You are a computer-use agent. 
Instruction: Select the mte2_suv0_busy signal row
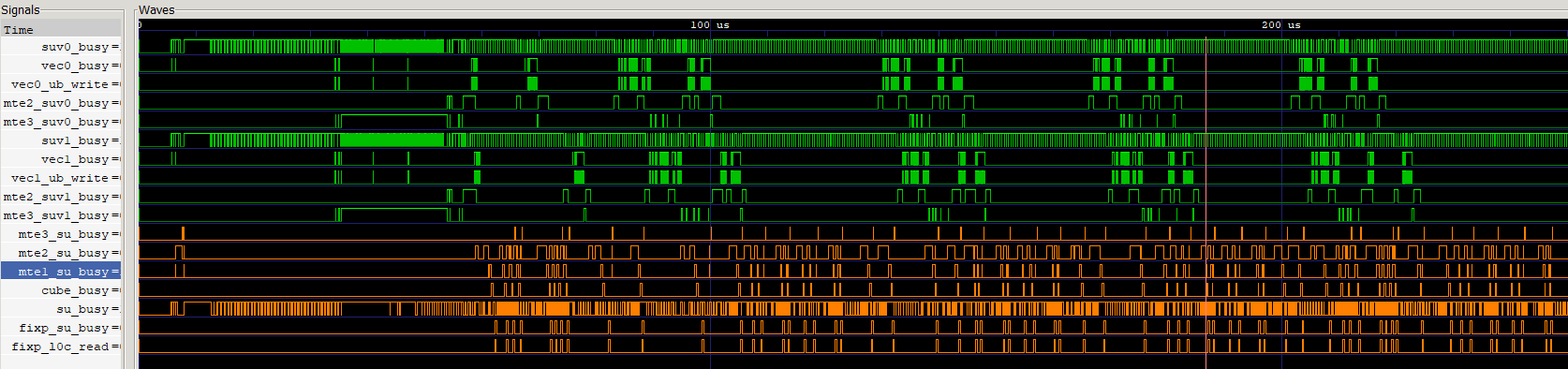(61, 103)
